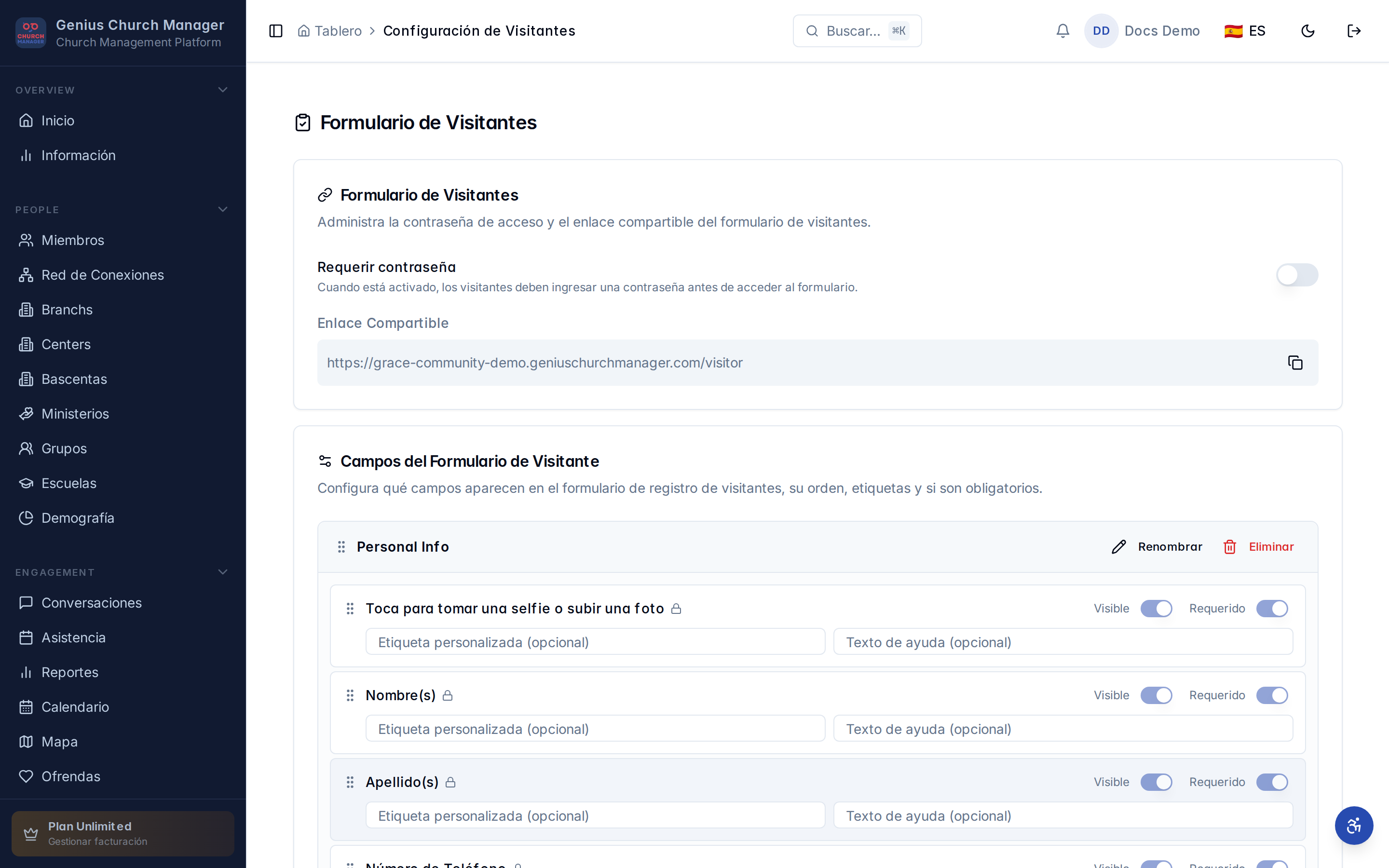This screenshot has width=1389, height=868.
Task: Collapse the OVERVIEW sidebar section
Action: (x=223, y=90)
